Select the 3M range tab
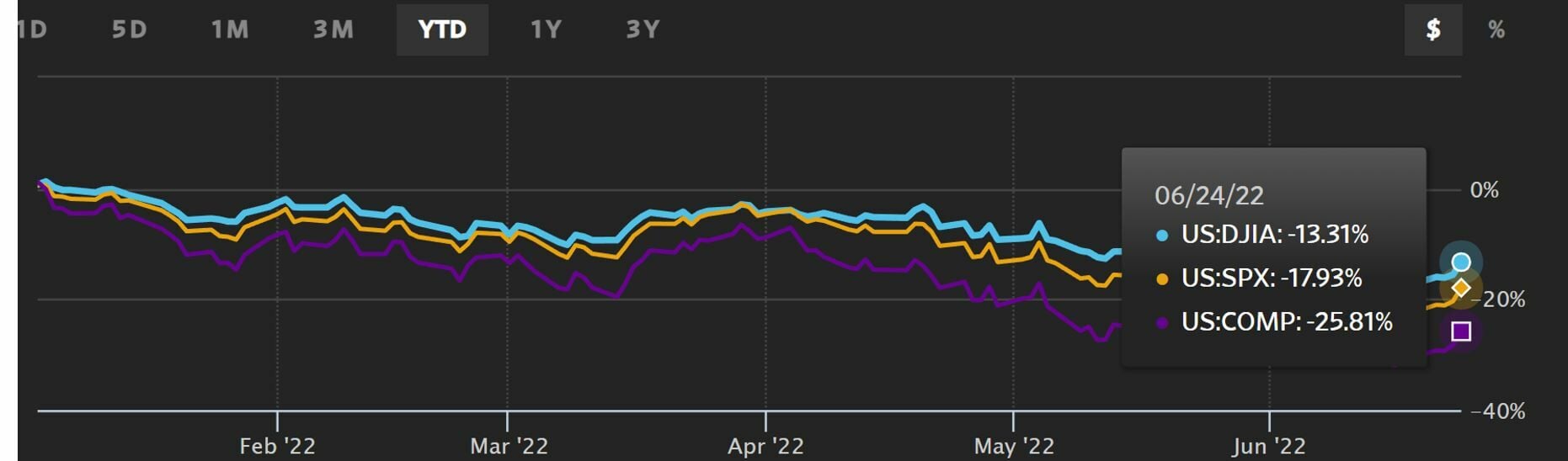This screenshot has height=461, width=1568. 333,29
